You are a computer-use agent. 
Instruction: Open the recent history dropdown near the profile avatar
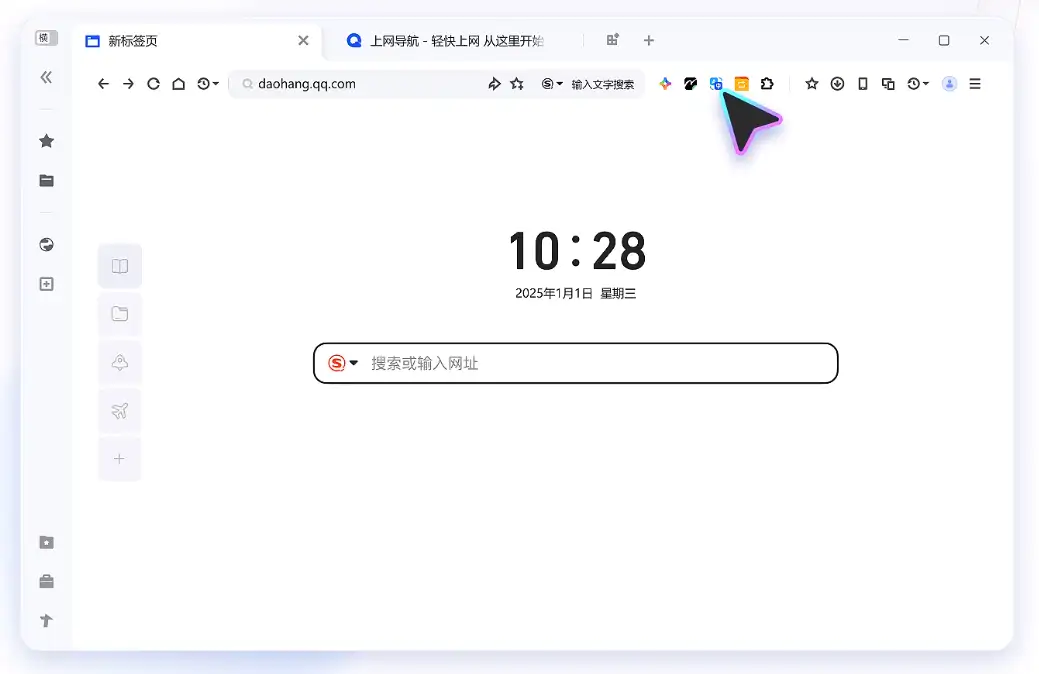[x=918, y=84]
